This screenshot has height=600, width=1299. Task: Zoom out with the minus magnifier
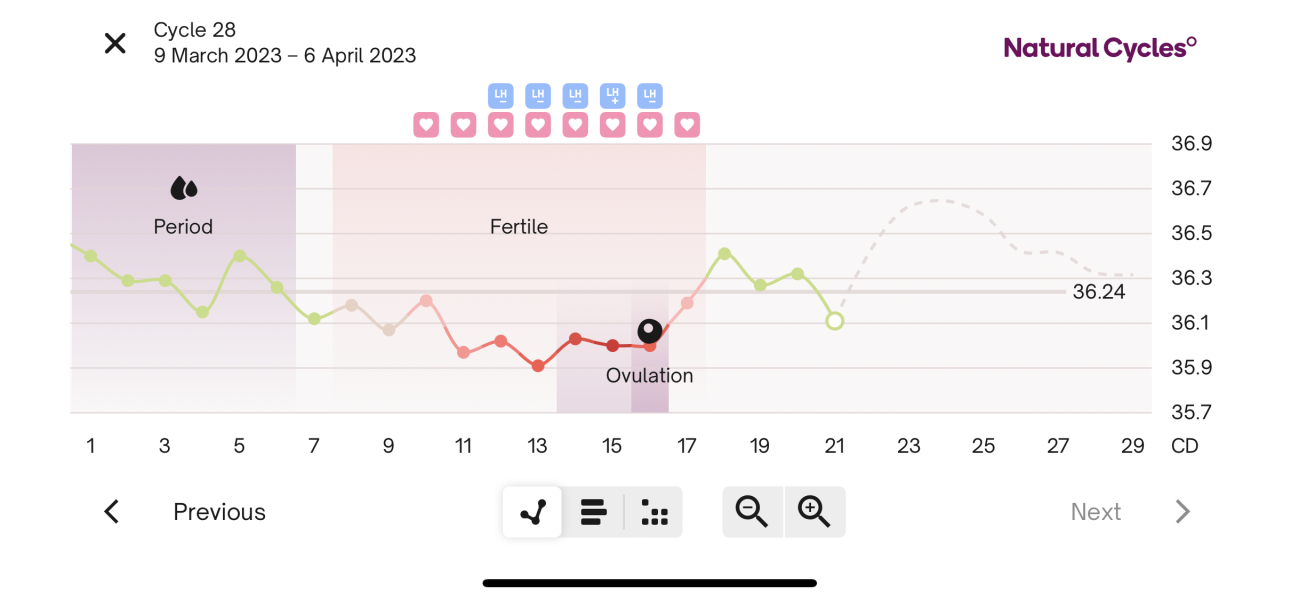pyautogui.click(x=752, y=512)
